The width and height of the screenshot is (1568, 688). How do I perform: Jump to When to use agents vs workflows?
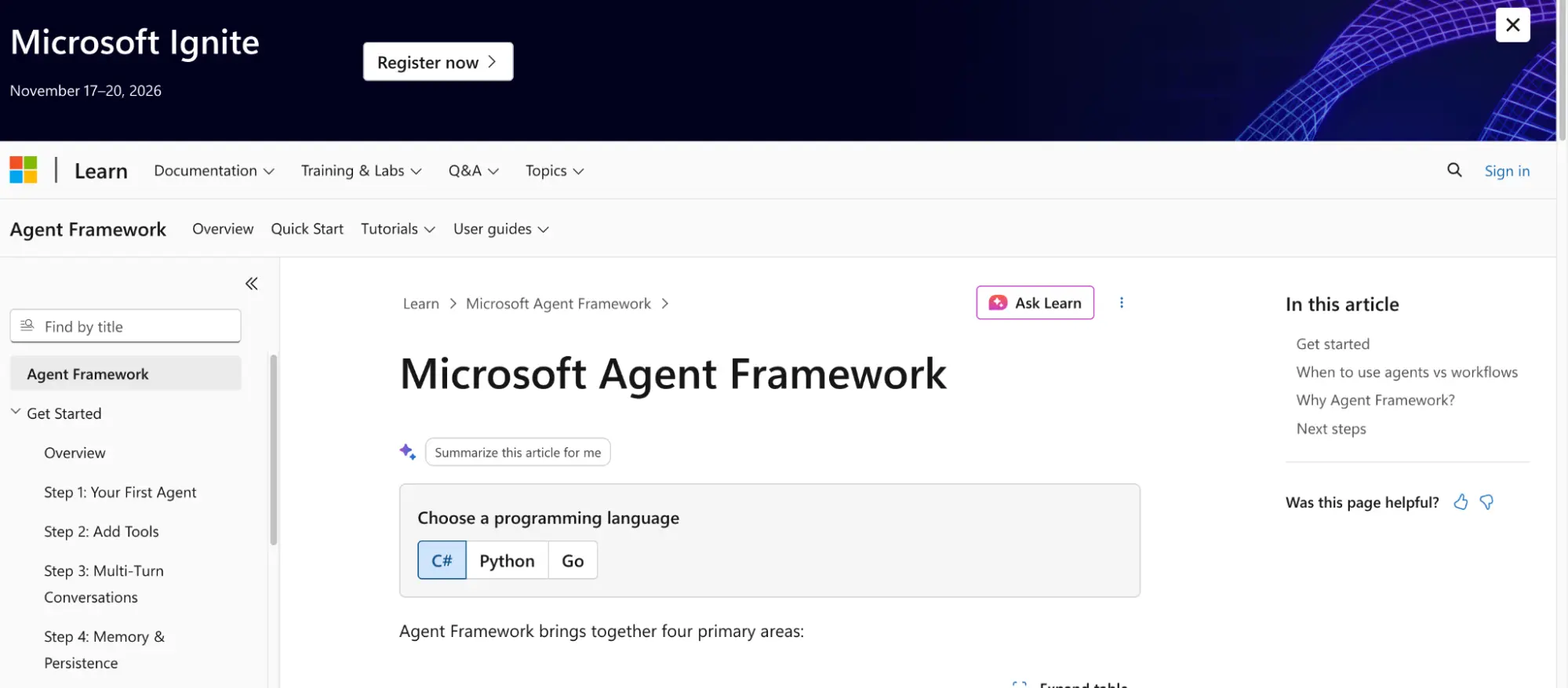click(1406, 372)
